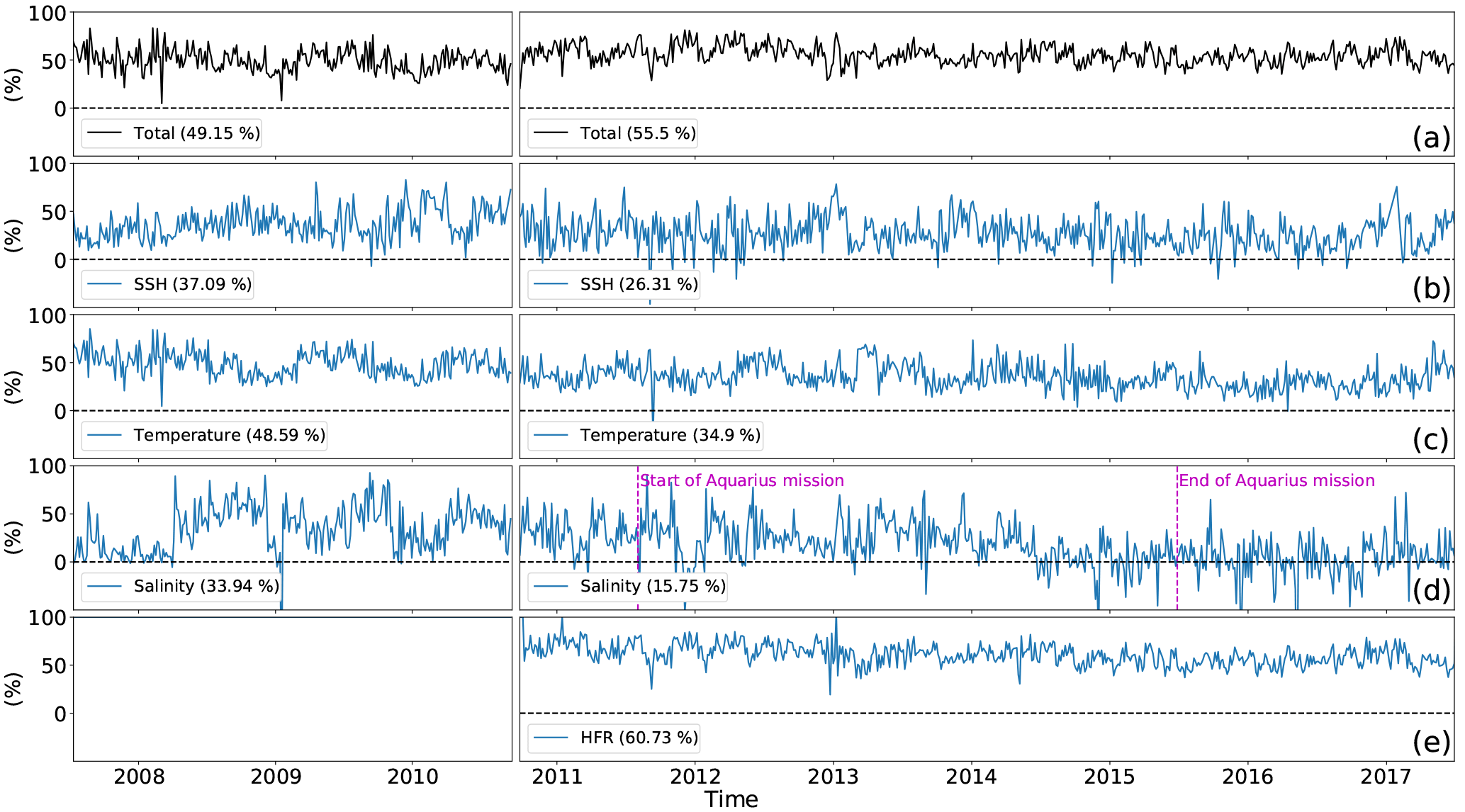Click the 2008 x-axis tick label
Screen dimensions: 1465x812
[x=139, y=777]
